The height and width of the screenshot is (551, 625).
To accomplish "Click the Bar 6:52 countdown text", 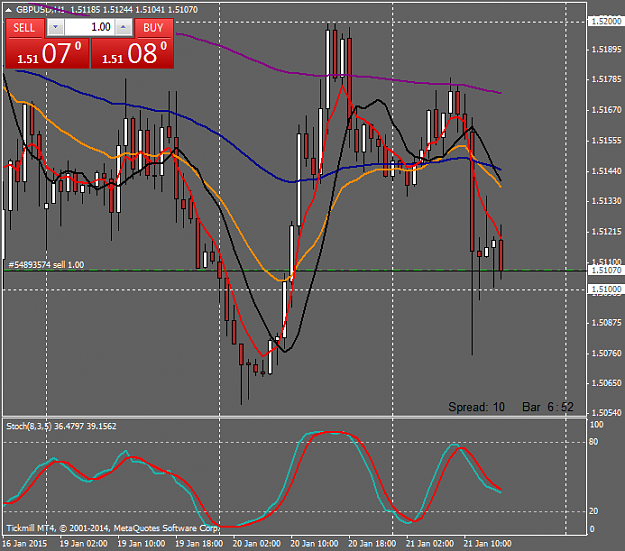I will click(x=548, y=407).
